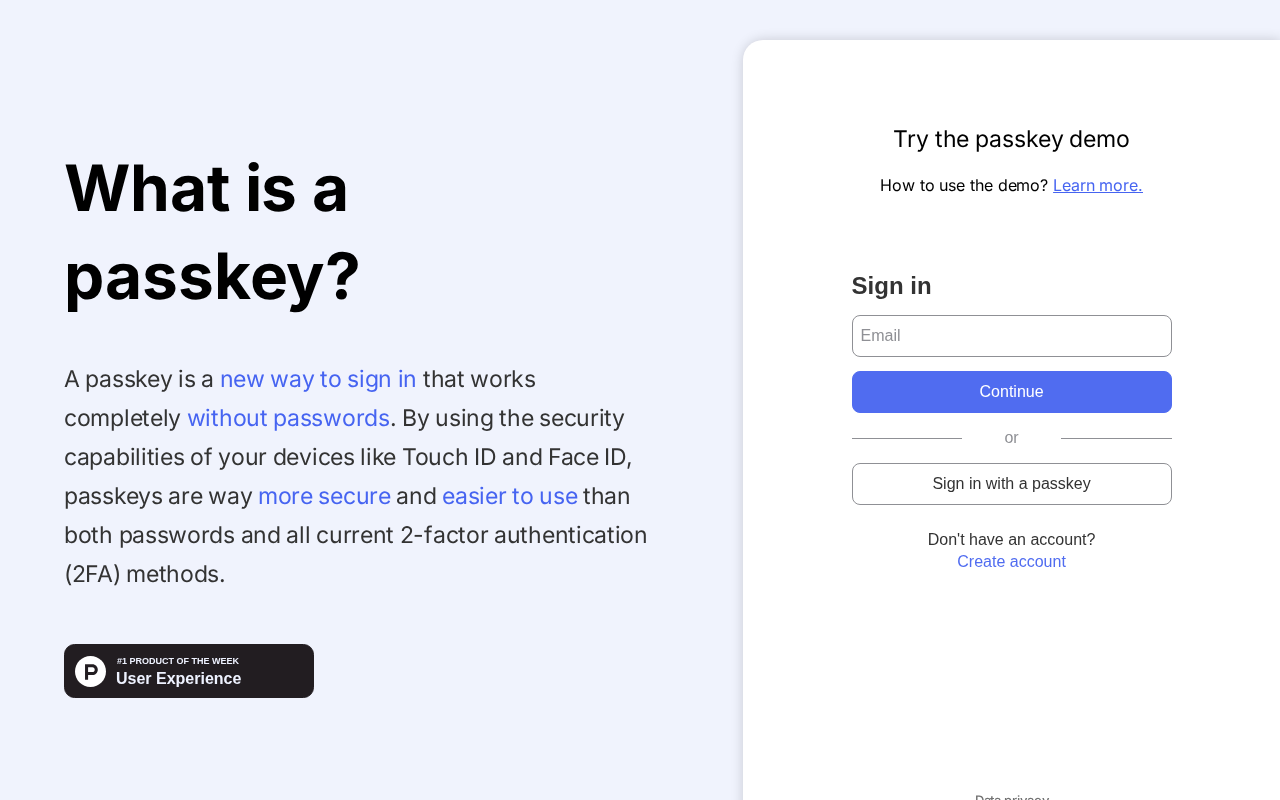Click the 'Don't have an account?' text
1280x800 pixels.
click(x=1011, y=540)
